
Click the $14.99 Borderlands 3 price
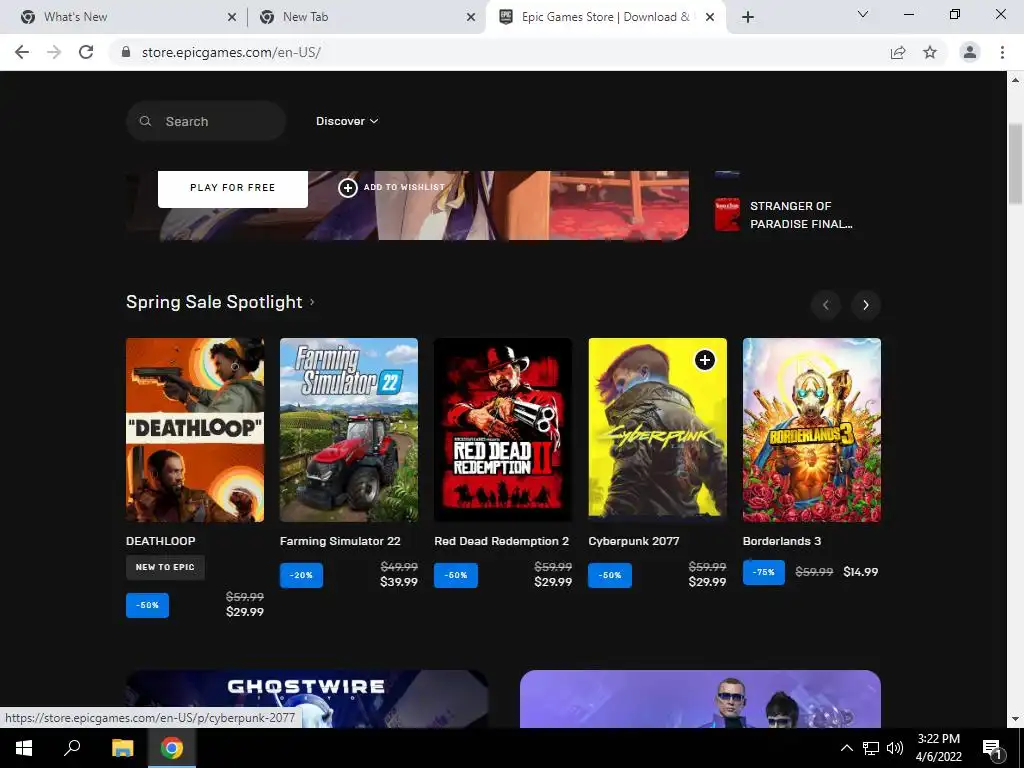[x=861, y=572]
